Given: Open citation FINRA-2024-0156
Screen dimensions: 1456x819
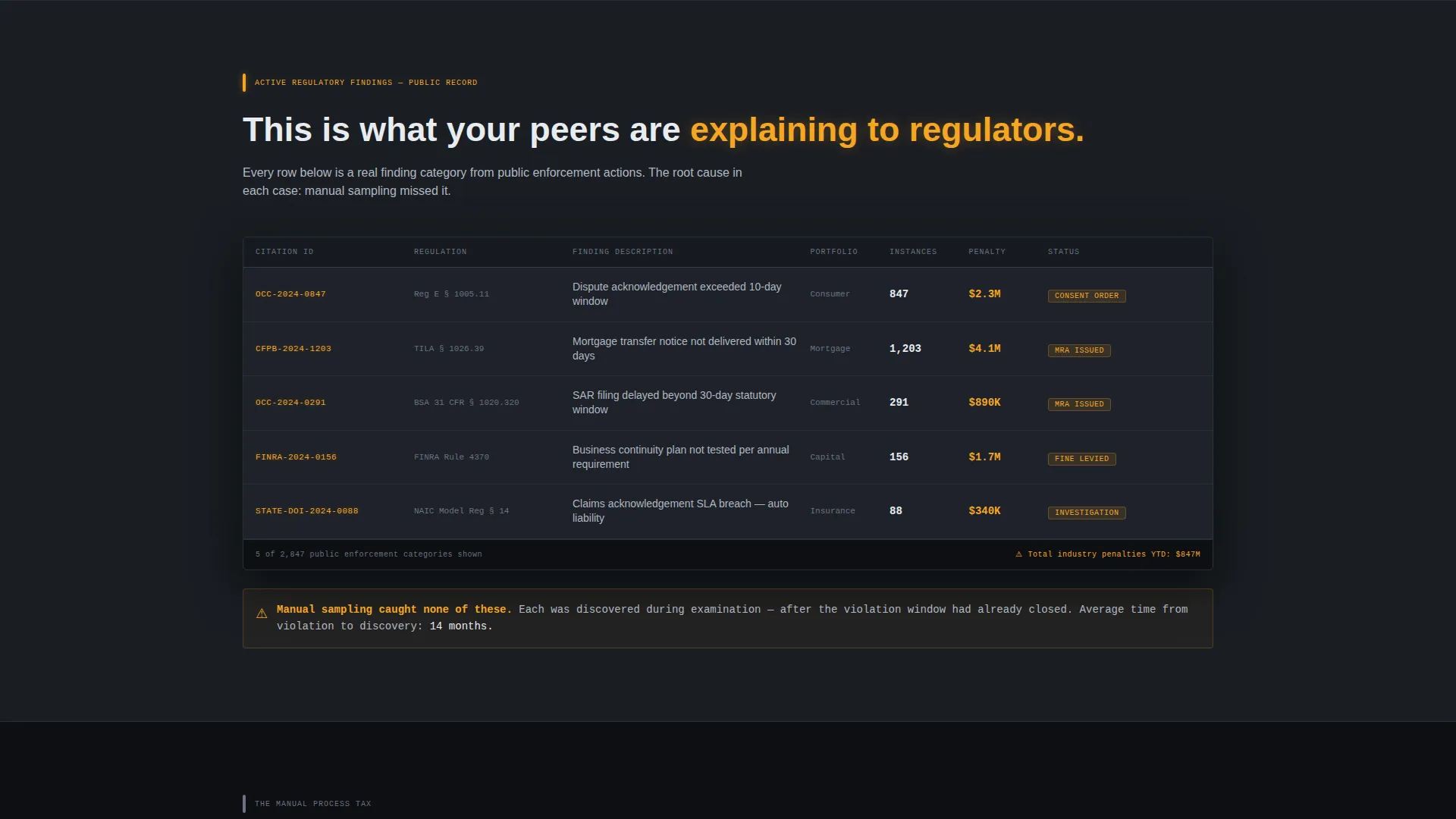Looking at the screenshot, I should click(296, 457).
